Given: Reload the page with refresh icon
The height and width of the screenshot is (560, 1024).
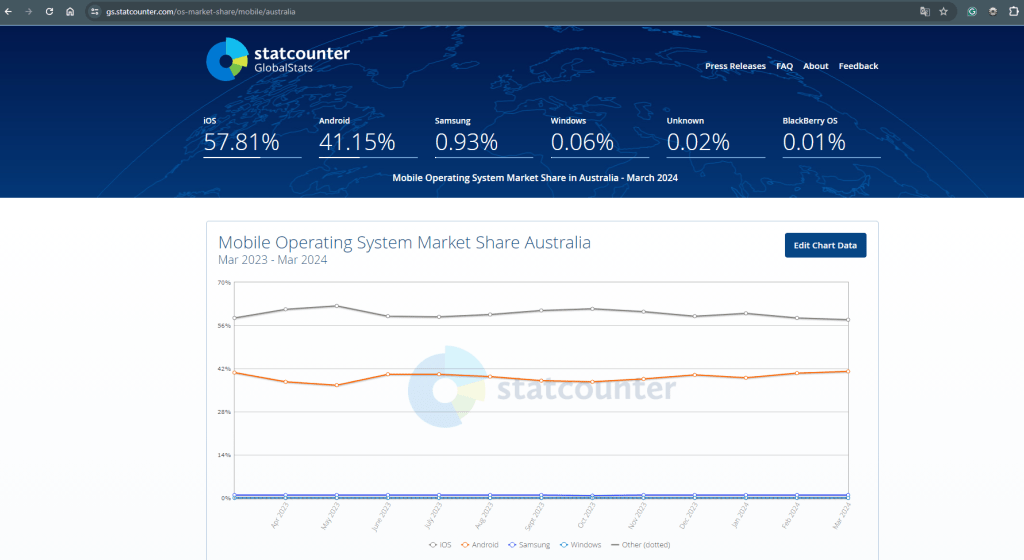Looking at the screenshot, I should click(49, 11).
